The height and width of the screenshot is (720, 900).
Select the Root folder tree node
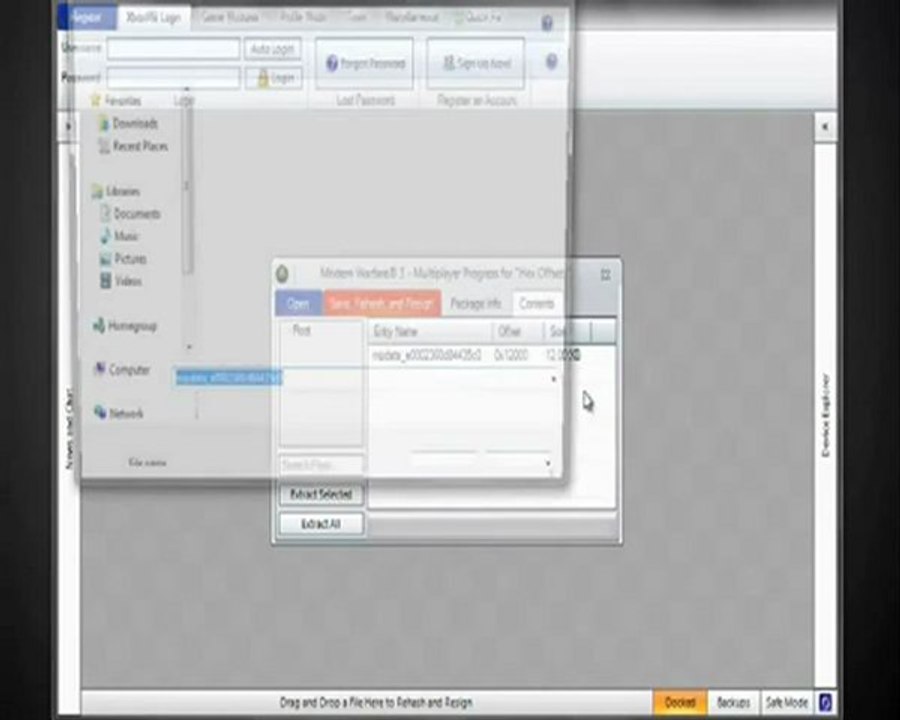pyautogui.click(x=301, y=330)
